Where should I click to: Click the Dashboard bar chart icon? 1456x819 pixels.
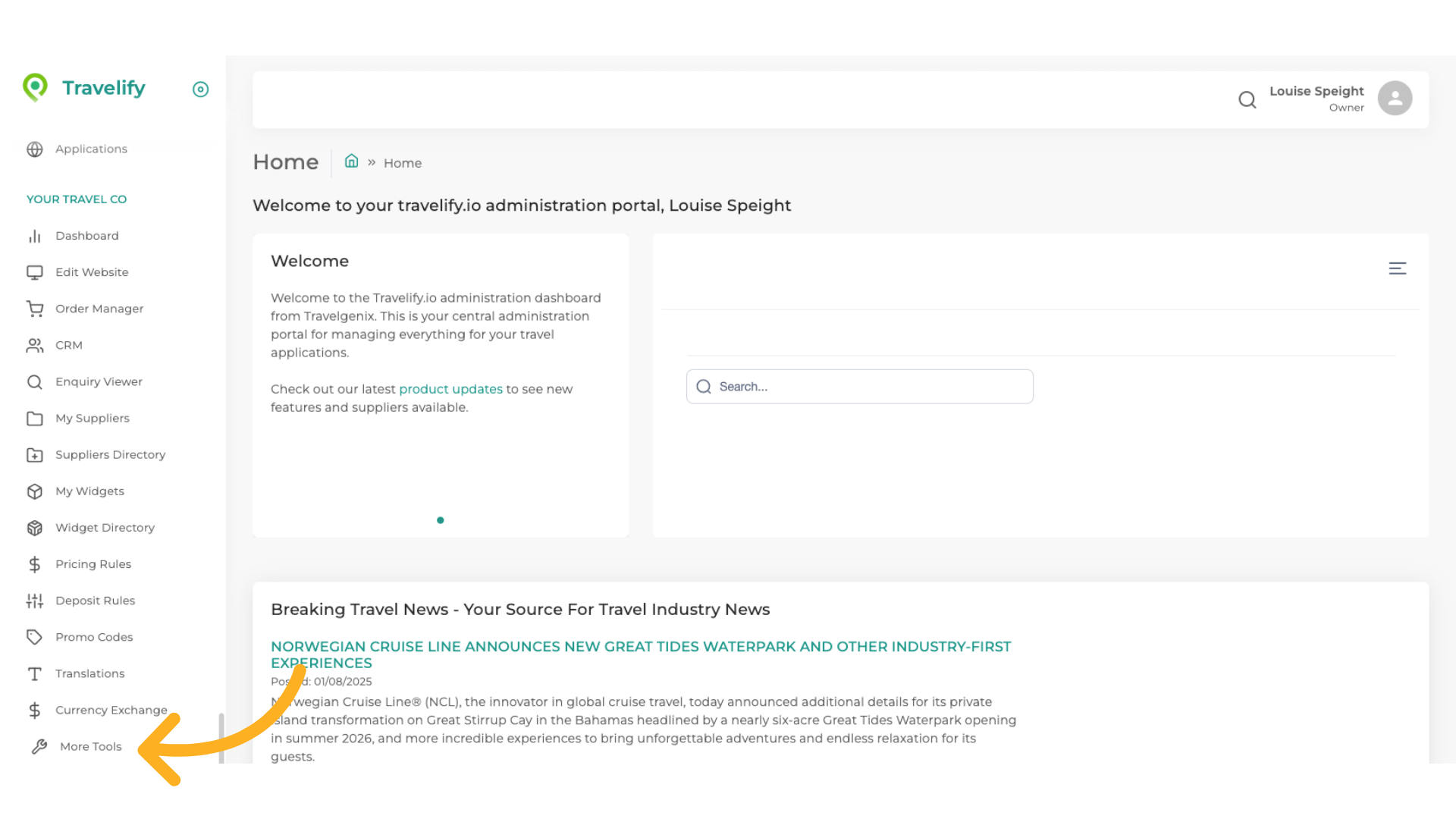coord(35,237)
